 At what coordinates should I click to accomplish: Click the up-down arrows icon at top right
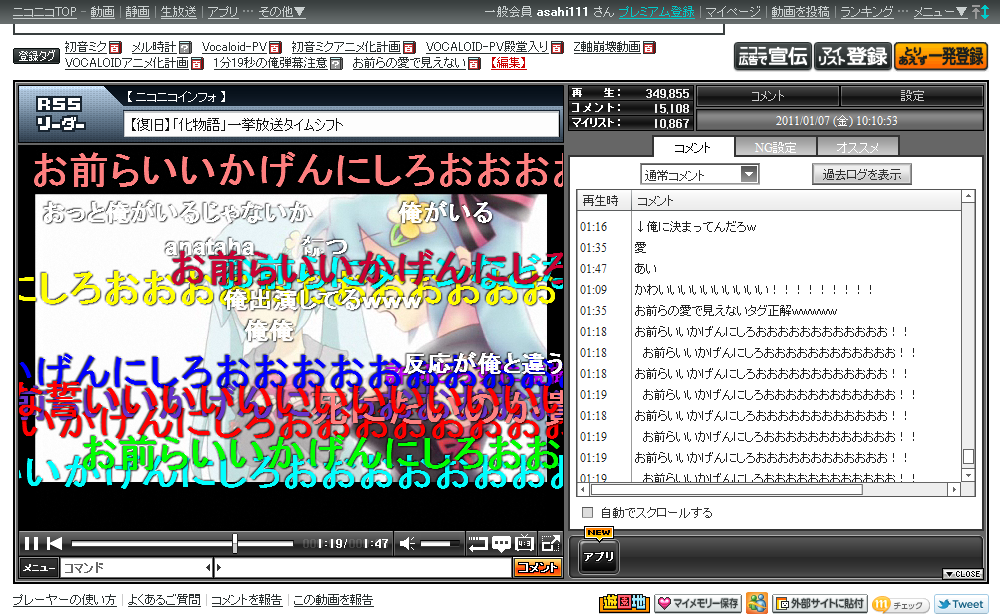tap(980, 11)
